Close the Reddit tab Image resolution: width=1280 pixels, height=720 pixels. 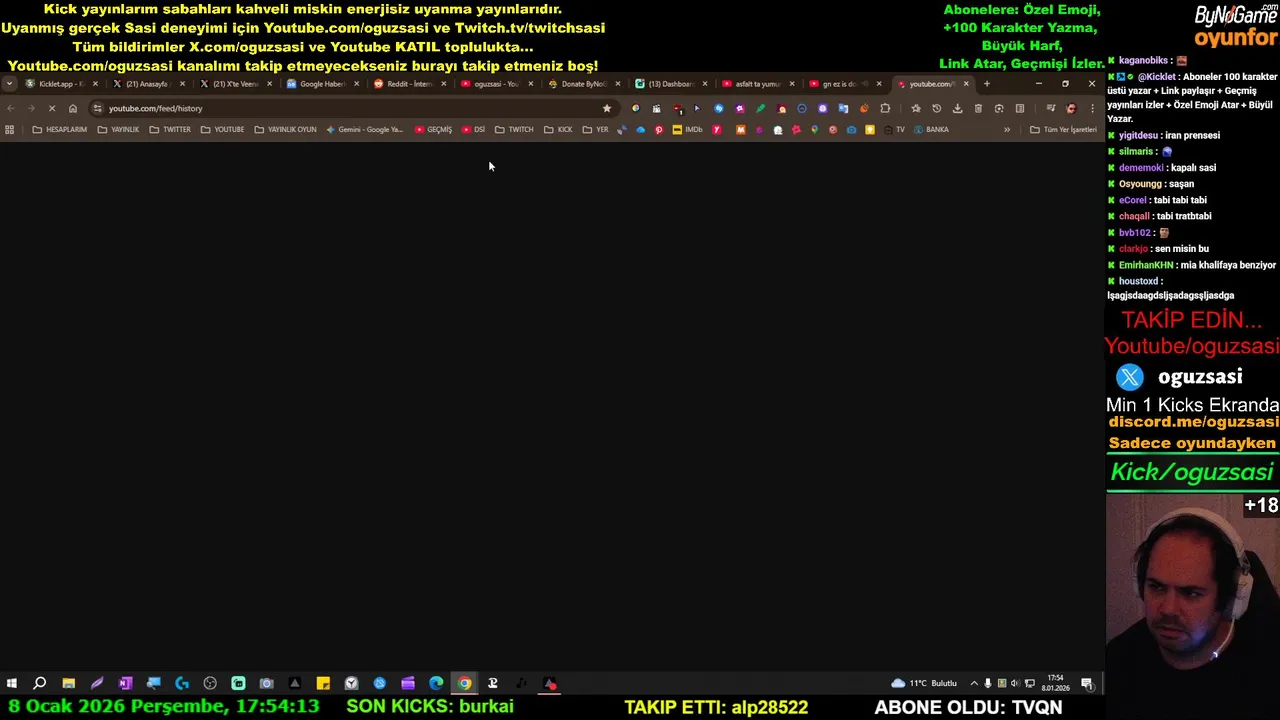[443, 84]
